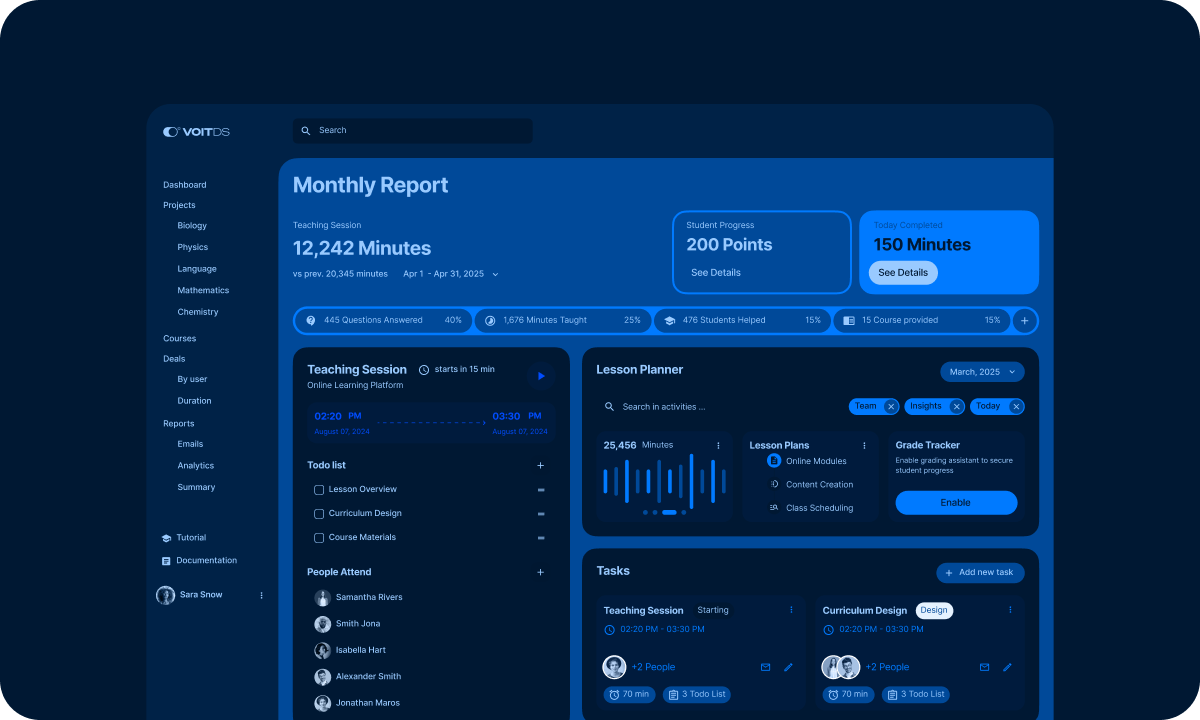Remove the Team filter tag
1200x720 pixels.
tap(891, 407)
